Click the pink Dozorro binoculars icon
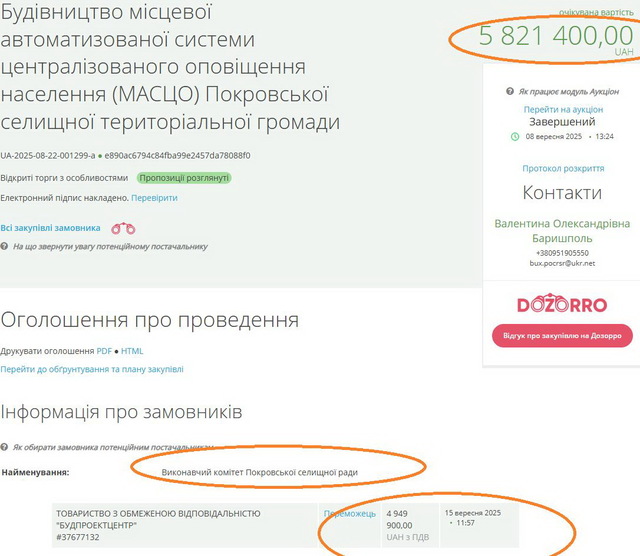 click(123, 229)
